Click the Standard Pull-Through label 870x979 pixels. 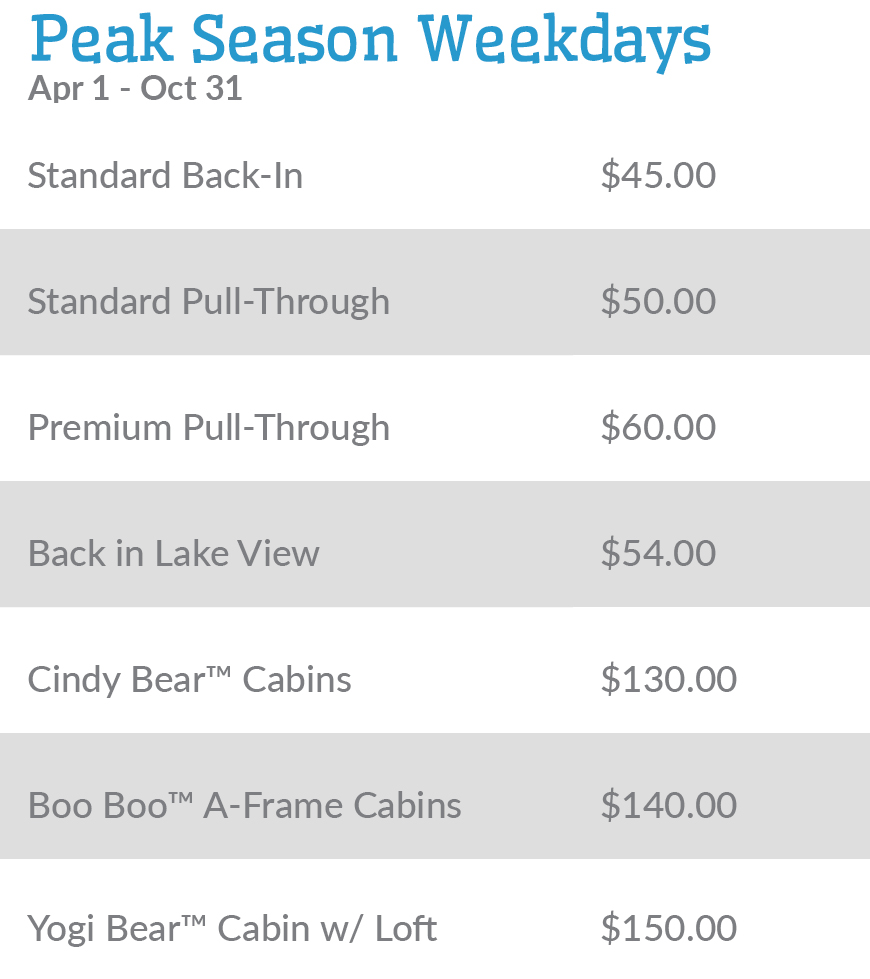[x=208, y=302]
